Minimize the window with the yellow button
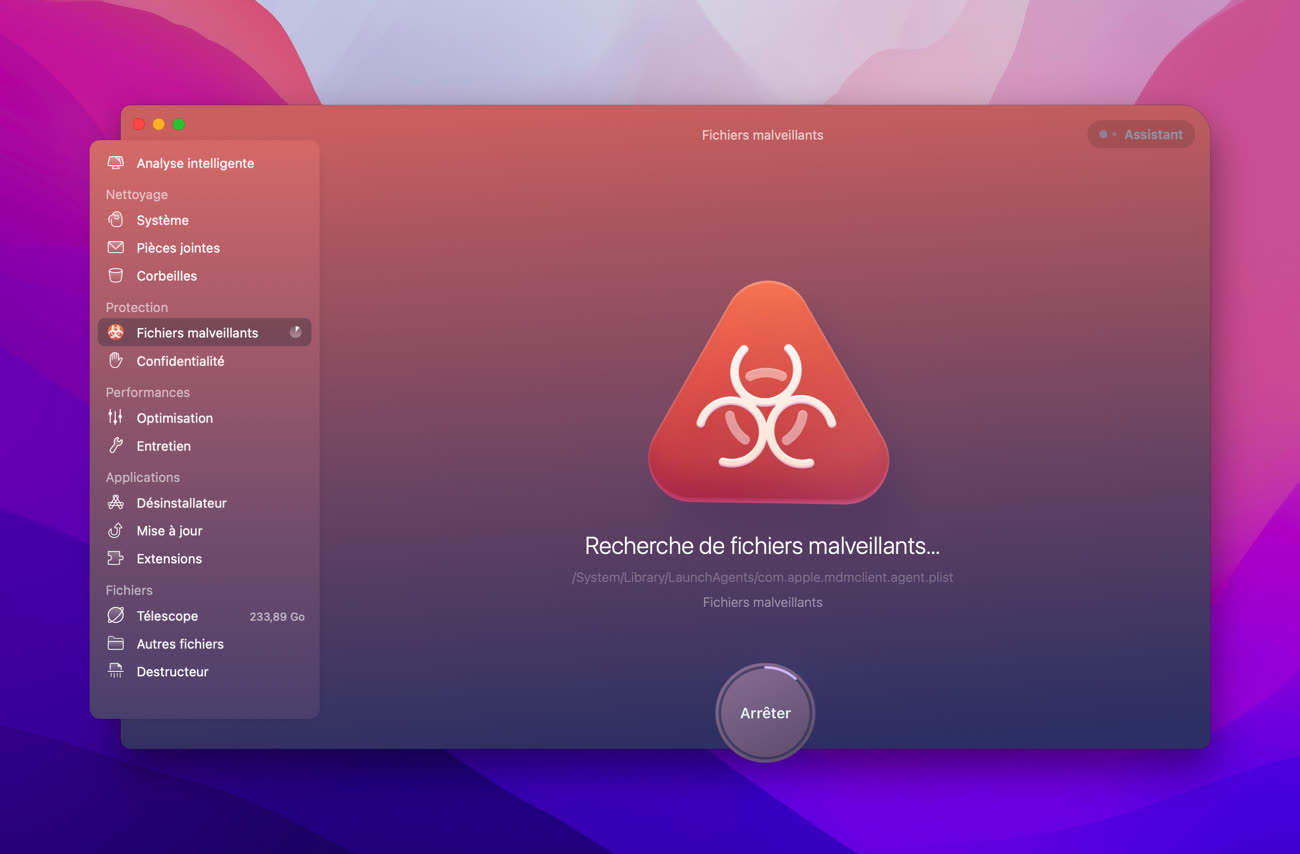Viewport: 1300px width, 854px height. coord(159,124)
